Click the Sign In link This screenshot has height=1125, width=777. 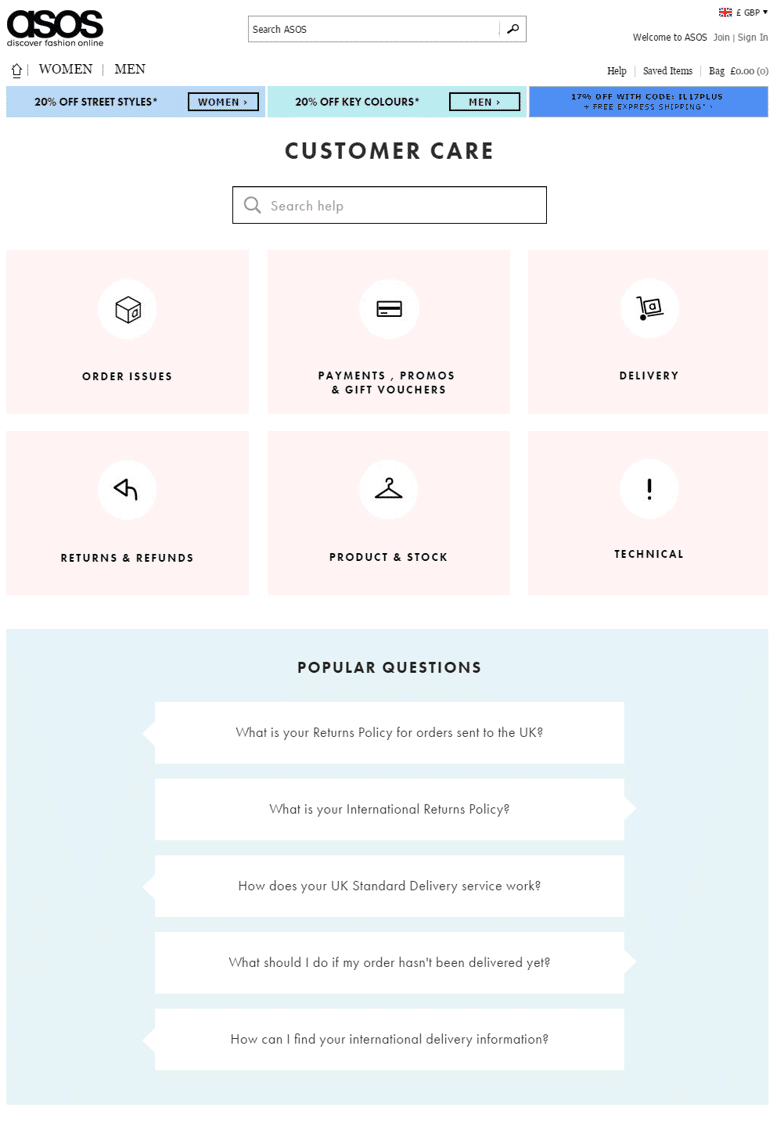point(753,37)
